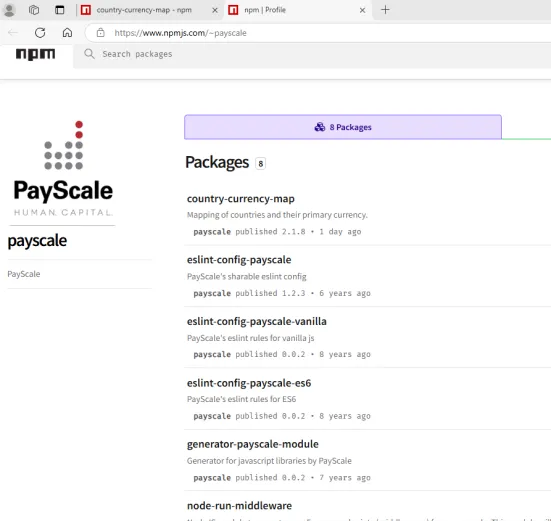Refresh the page with reload icon
551x522 pixels.
point(40,33)
